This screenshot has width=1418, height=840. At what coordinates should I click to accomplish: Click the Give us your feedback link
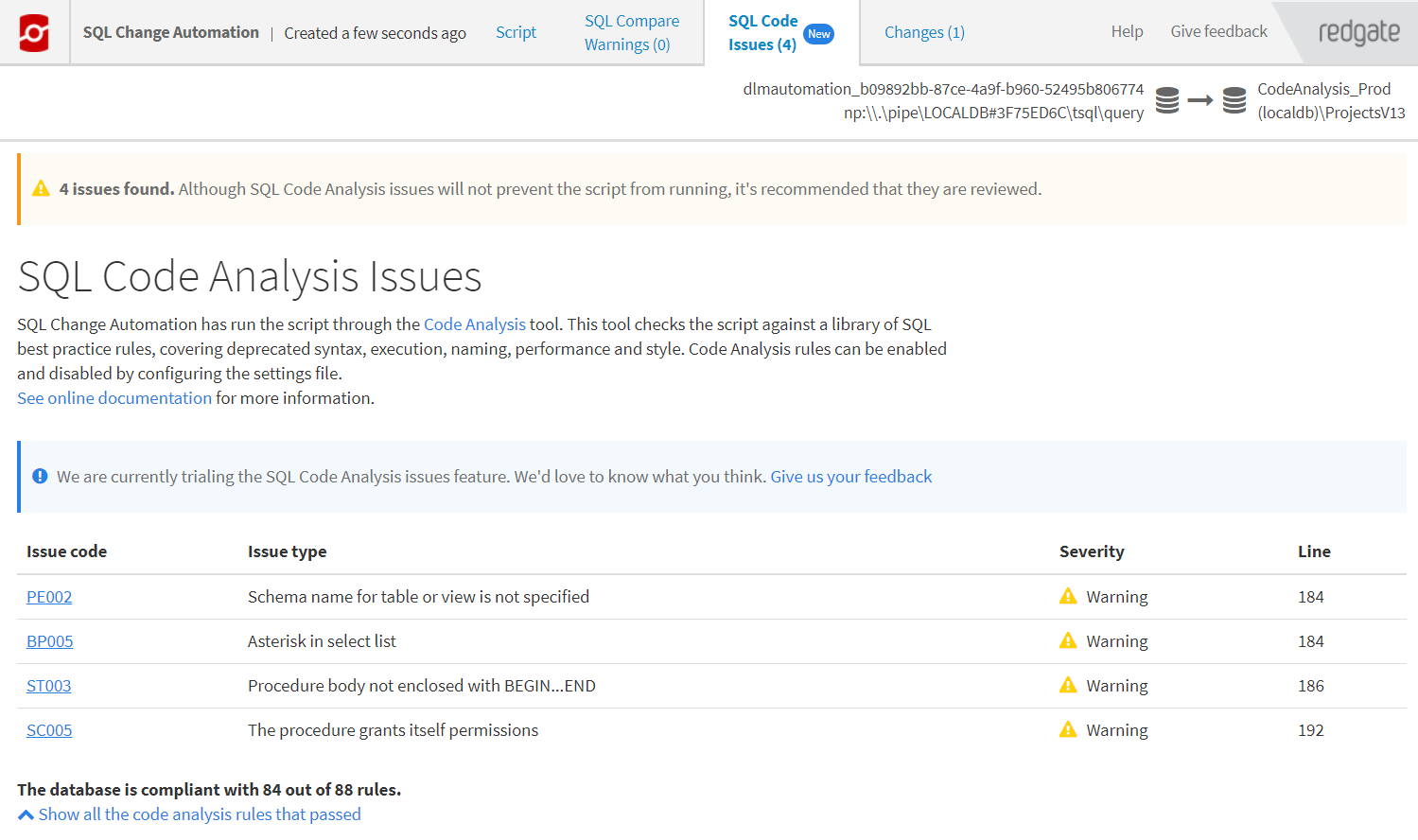click(x=850, y=477)
